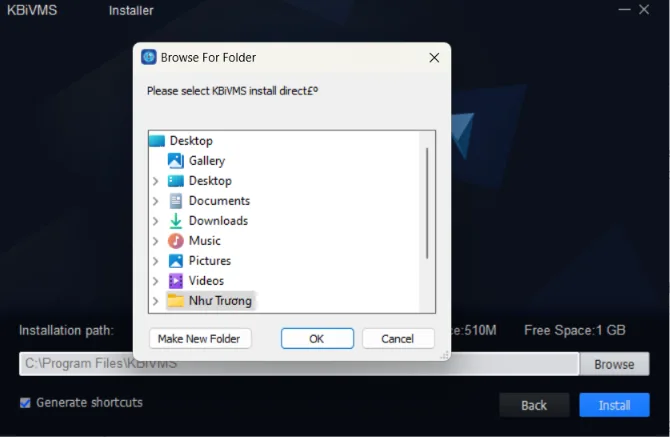
Task: Click the yellow Như Trương folder icon
Action: pos(175,300)
